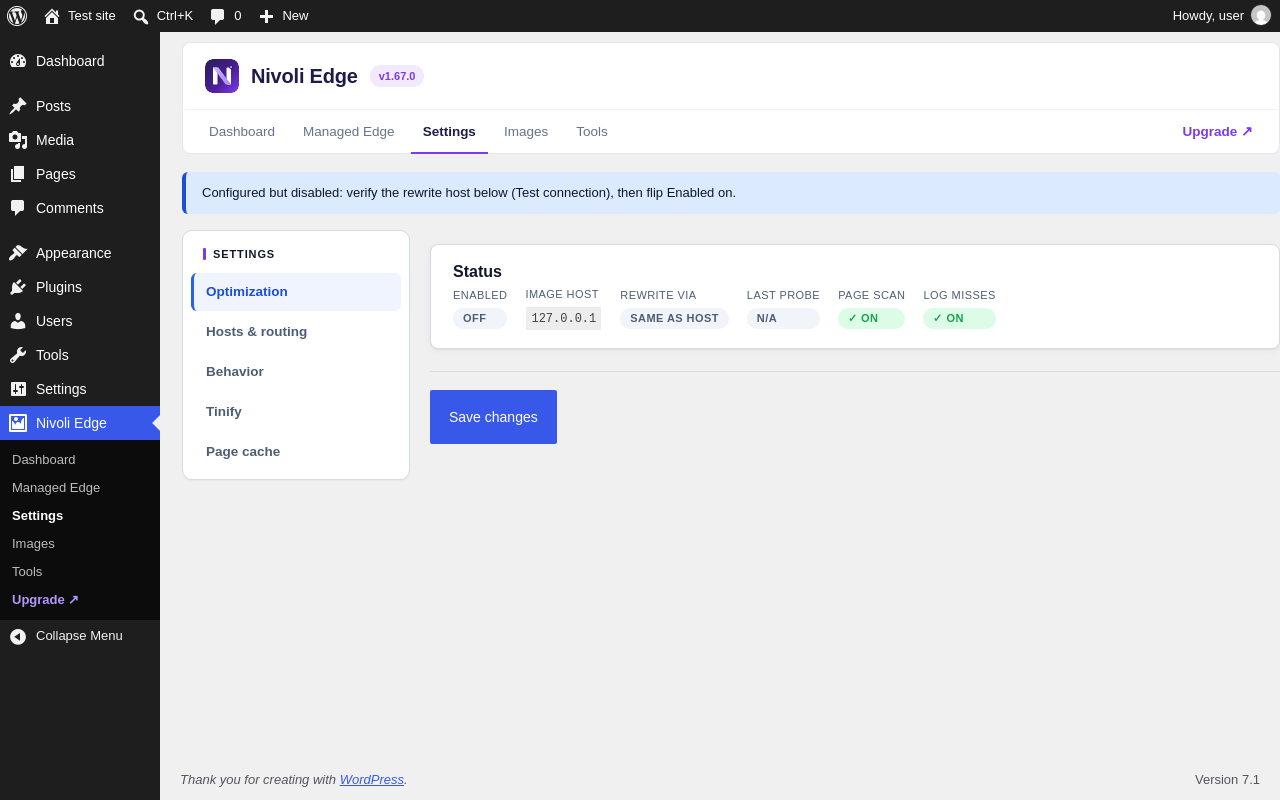Switch to the Images tab
This screenshot has height=800, width=1280.
point(526,132)
